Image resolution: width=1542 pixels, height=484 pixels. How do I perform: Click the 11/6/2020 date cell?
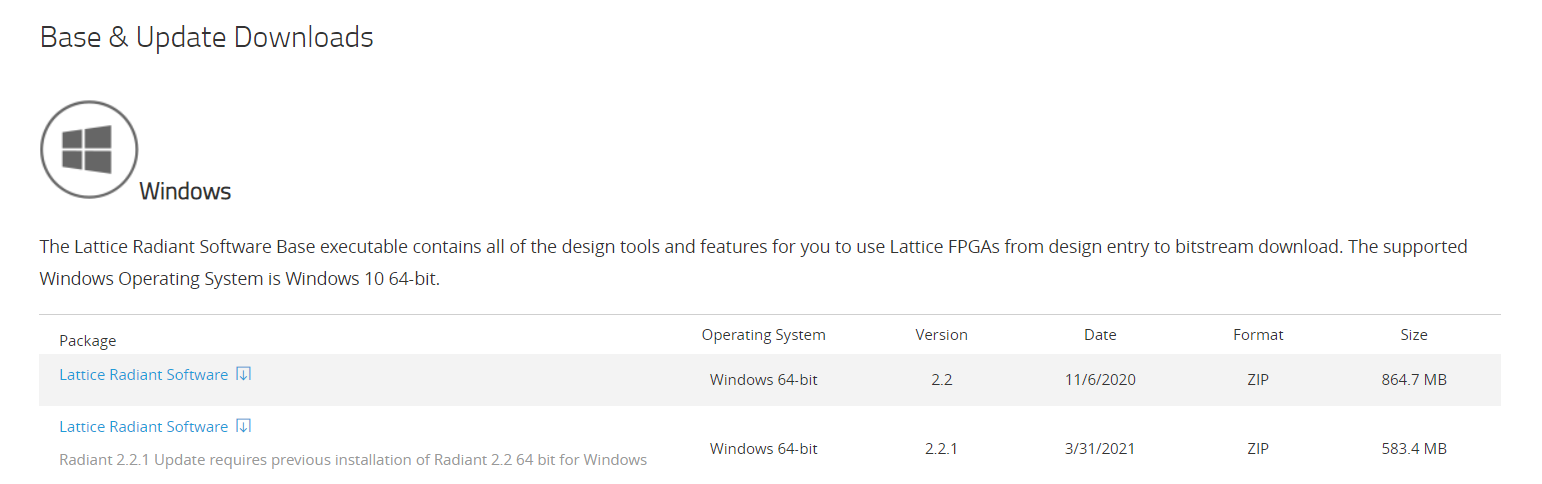point(1100,380)
